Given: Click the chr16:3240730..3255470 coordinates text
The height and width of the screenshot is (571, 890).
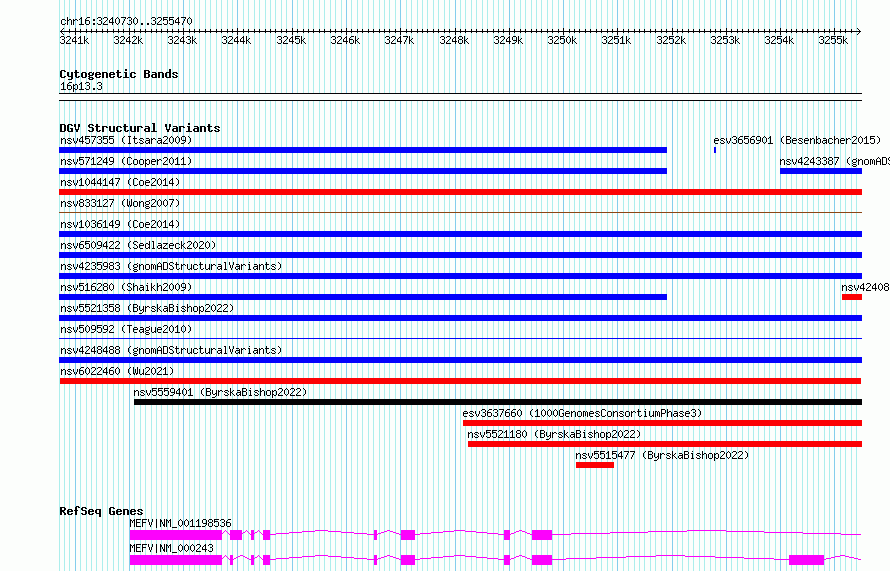Looking at the screenshot, I should (126, 22).
